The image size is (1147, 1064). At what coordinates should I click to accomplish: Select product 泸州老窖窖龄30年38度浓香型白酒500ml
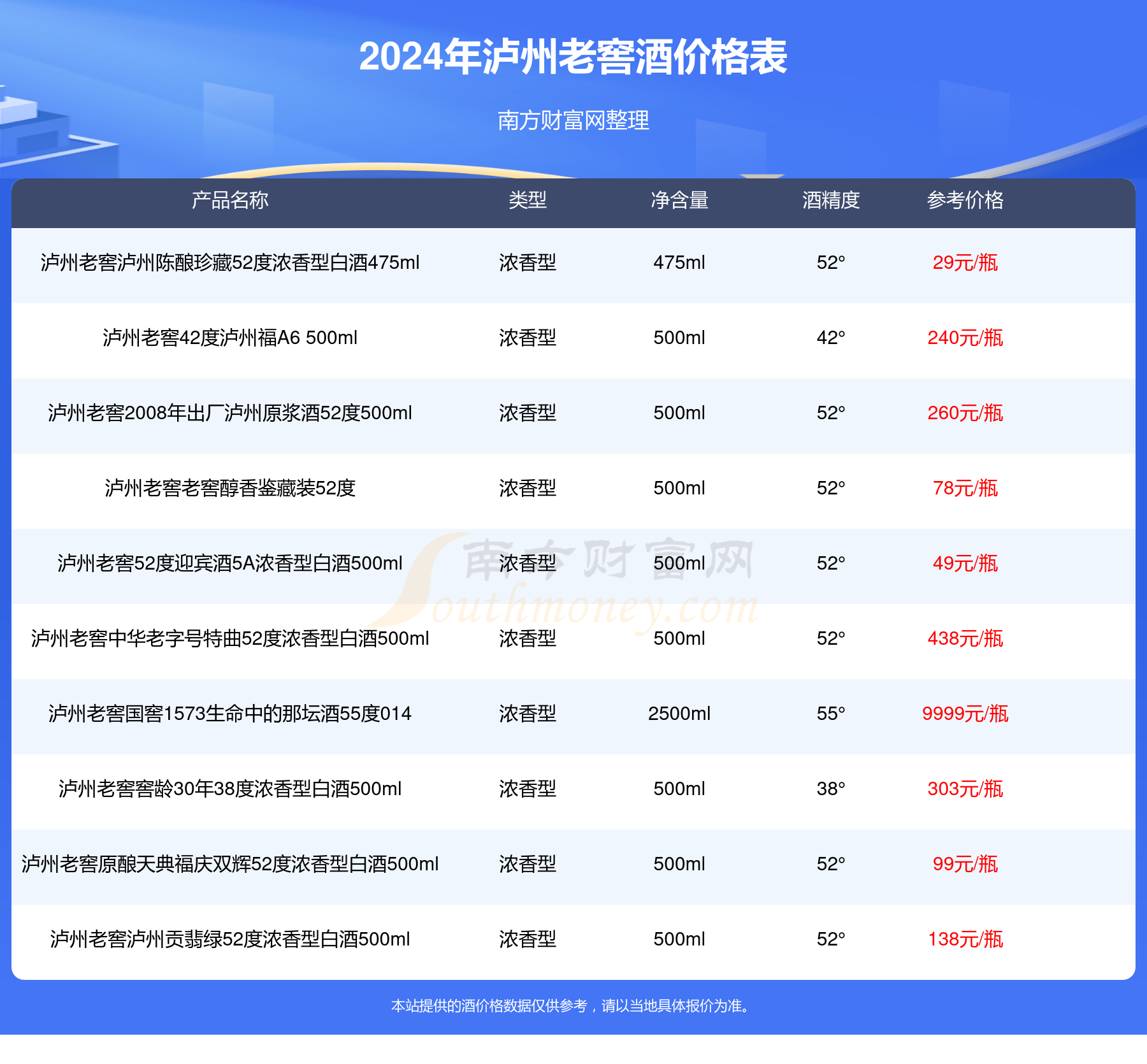click(x=230, y=789)
